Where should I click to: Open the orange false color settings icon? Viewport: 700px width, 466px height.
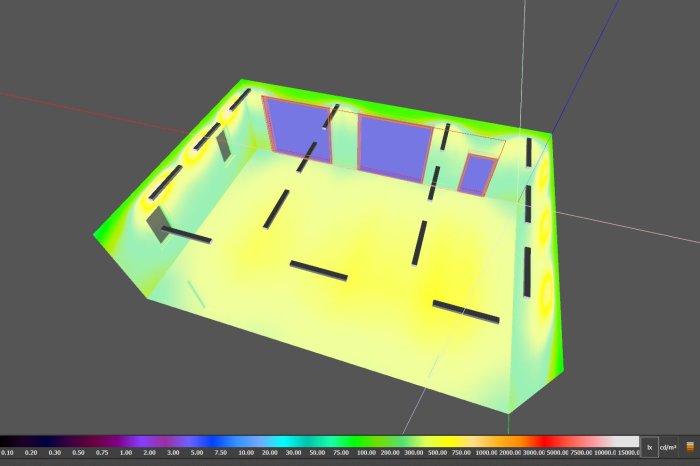[690, 447]
